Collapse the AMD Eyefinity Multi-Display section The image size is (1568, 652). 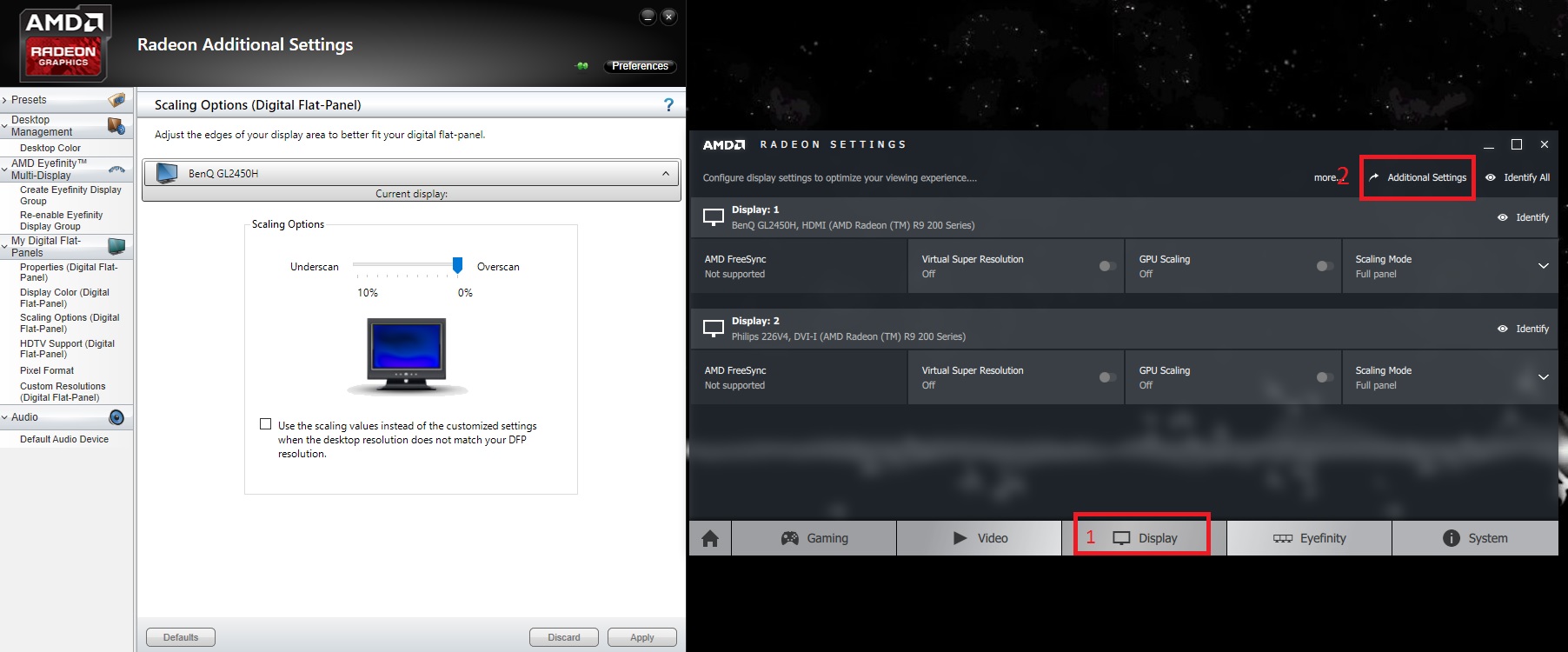pyautogui.click(x=4, y=170)
